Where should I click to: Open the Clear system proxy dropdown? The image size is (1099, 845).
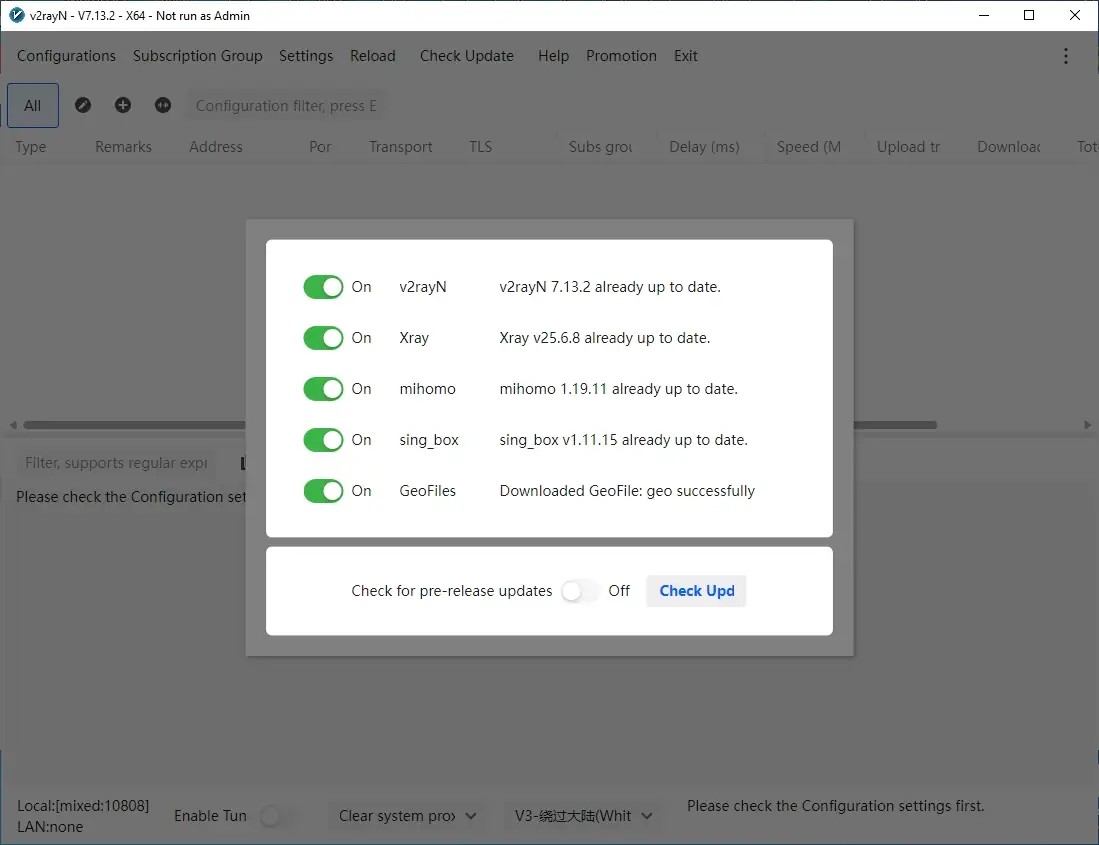[x=407, y=816]
